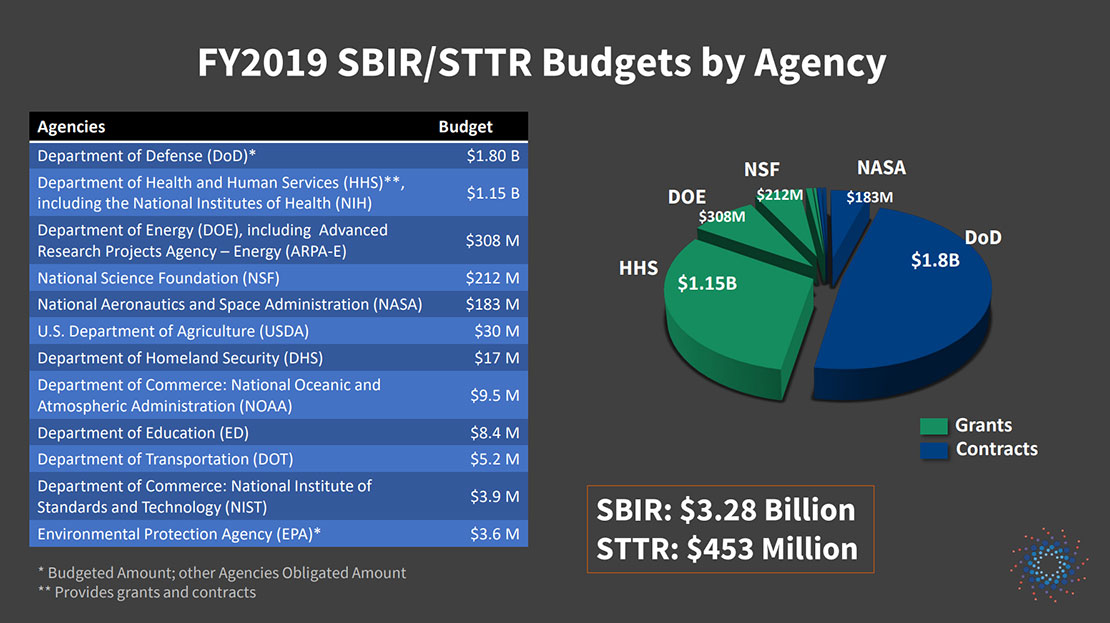The width and height of the screenshot is (1110, 623).
Task: Click the 'Agencies' column header
Action: (71, 127)
